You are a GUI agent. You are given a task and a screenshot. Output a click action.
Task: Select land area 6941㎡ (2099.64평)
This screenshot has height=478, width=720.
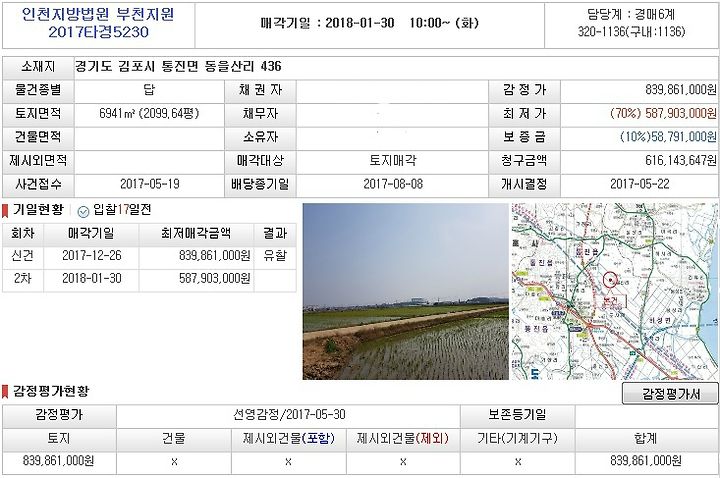(149, 113)
